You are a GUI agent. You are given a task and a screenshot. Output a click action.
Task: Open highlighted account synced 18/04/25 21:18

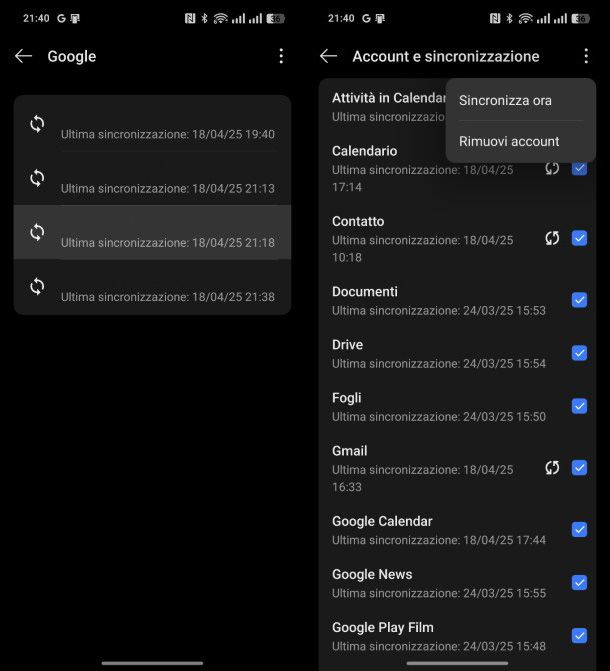coord(152,232)
